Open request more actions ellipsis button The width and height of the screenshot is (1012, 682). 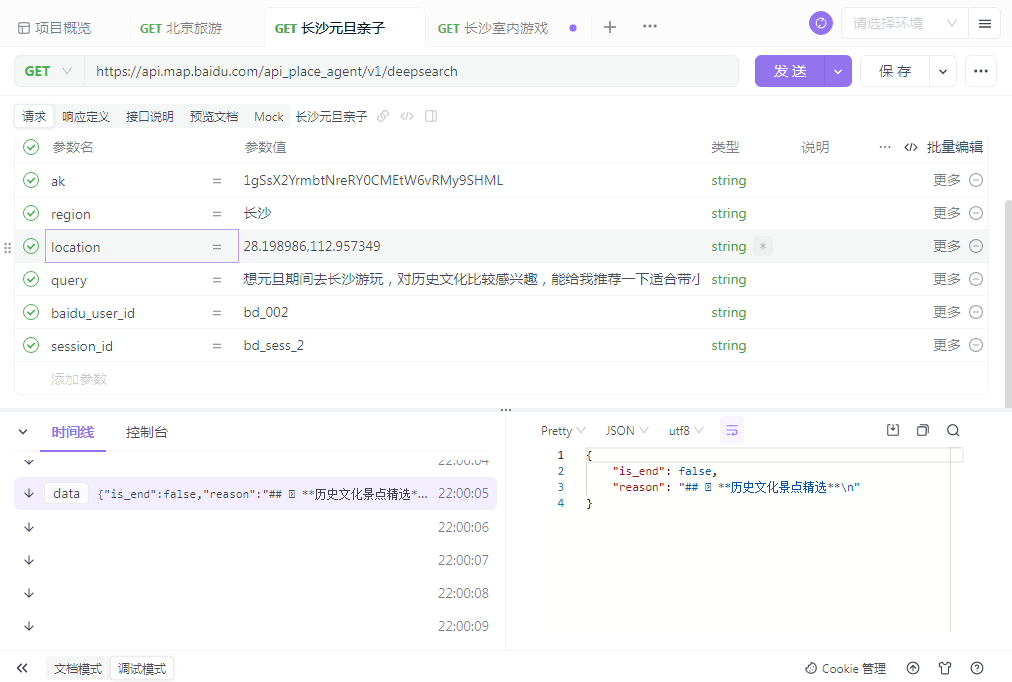coord(980,71)
